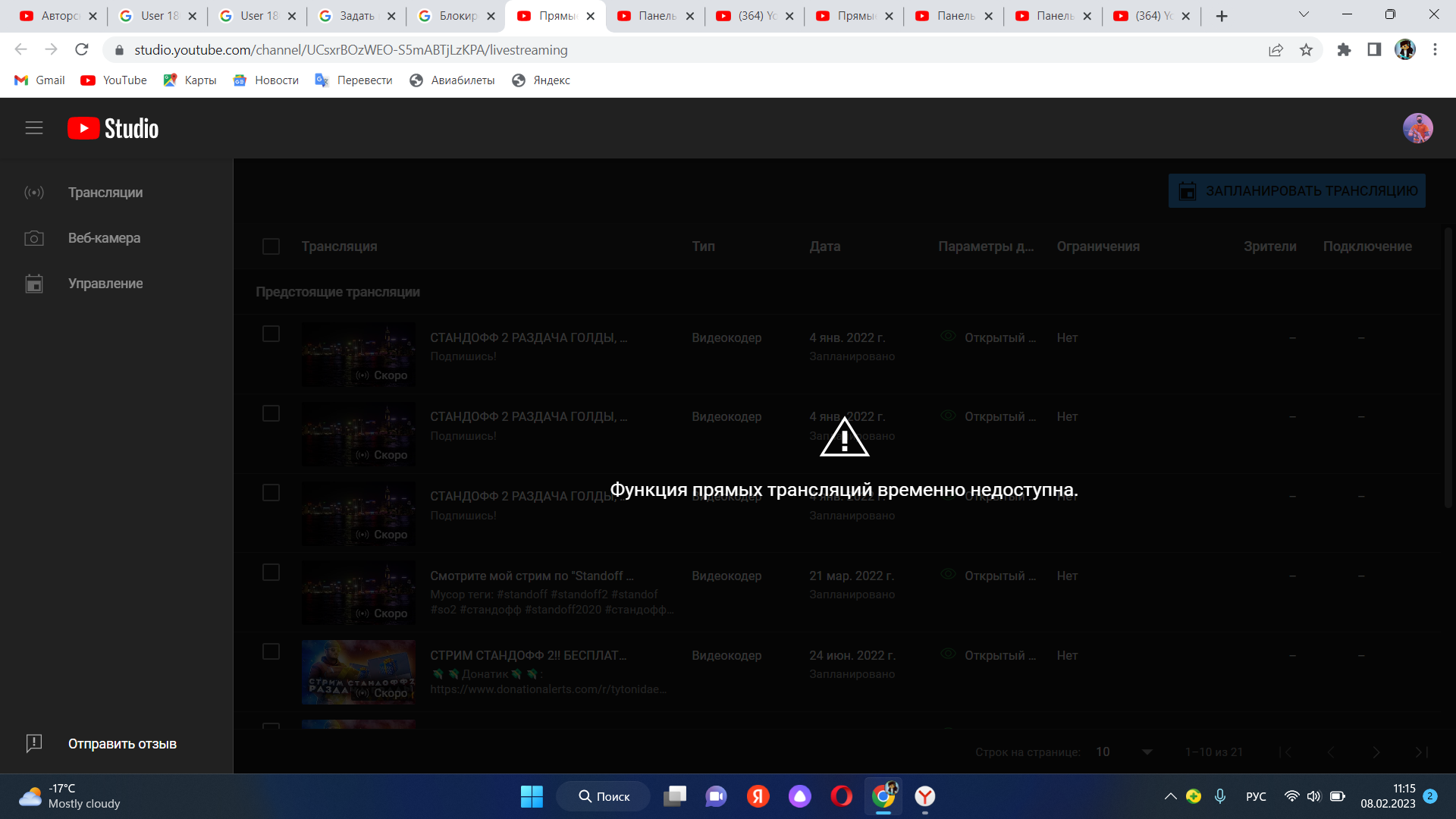
Task: Click the hamburger menu icon top-left
Action: pos(34,128)
